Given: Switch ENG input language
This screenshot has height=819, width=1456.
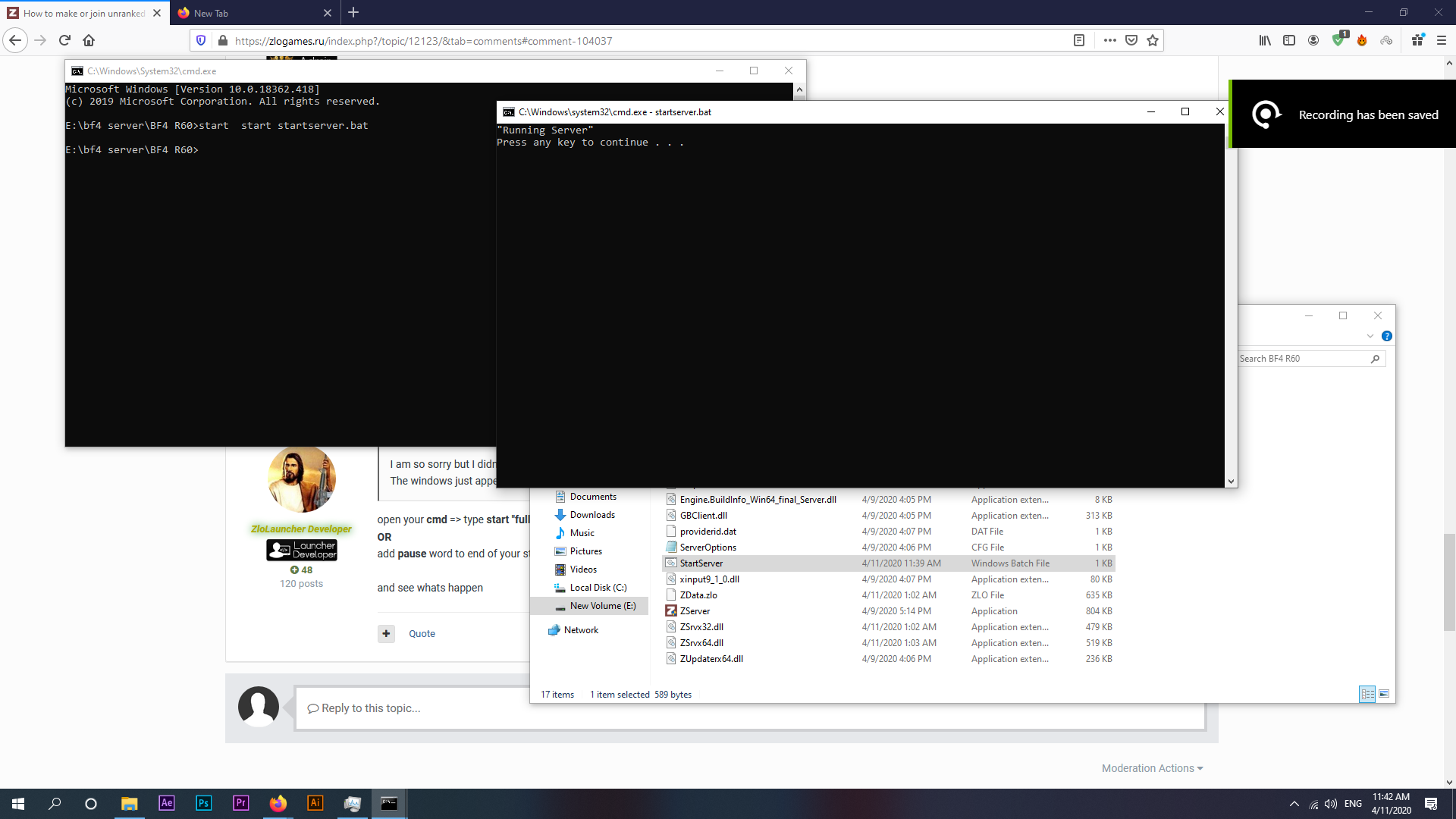Looking at the screenshot, I should (1353, 804).
